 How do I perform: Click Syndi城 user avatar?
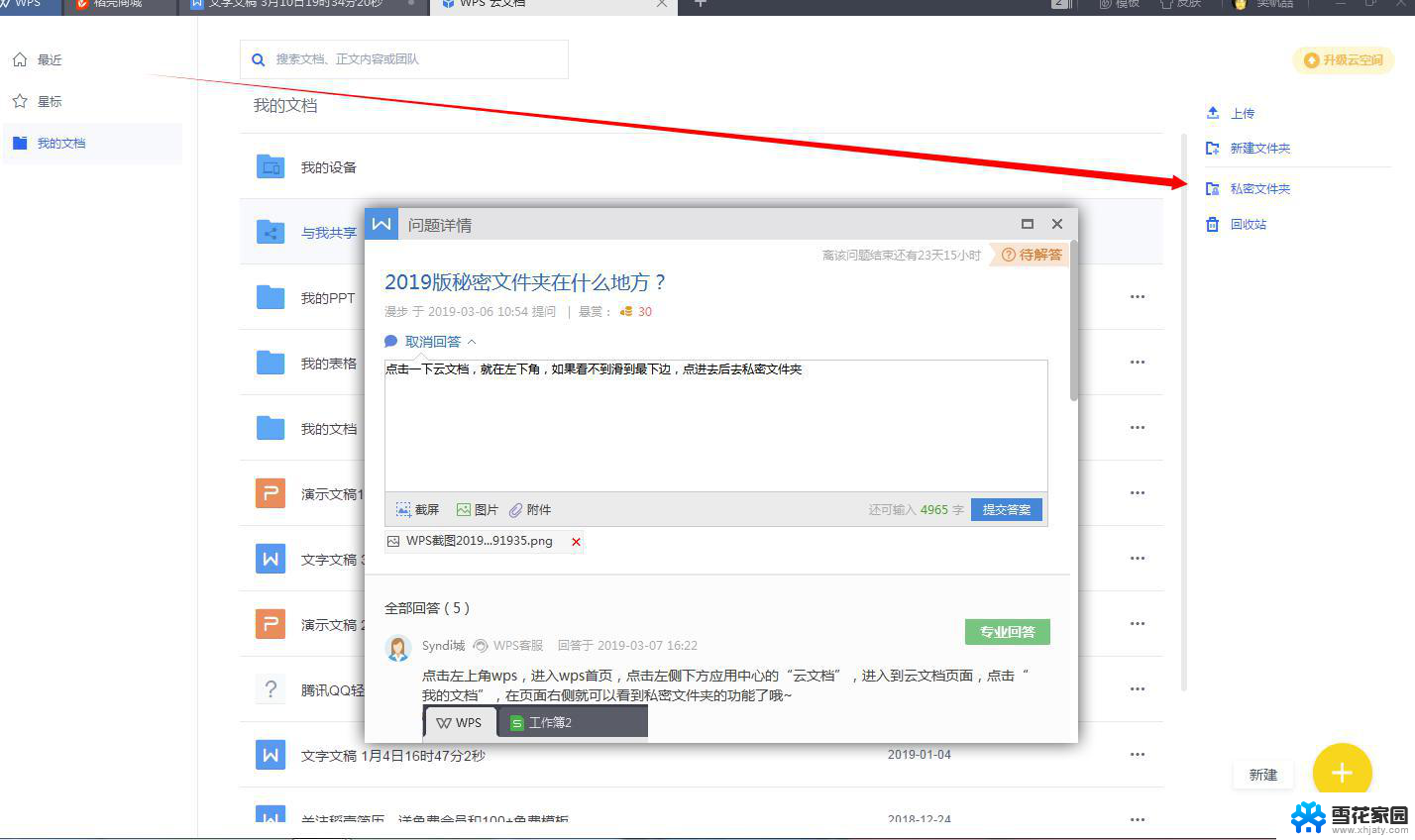(398, 648)
